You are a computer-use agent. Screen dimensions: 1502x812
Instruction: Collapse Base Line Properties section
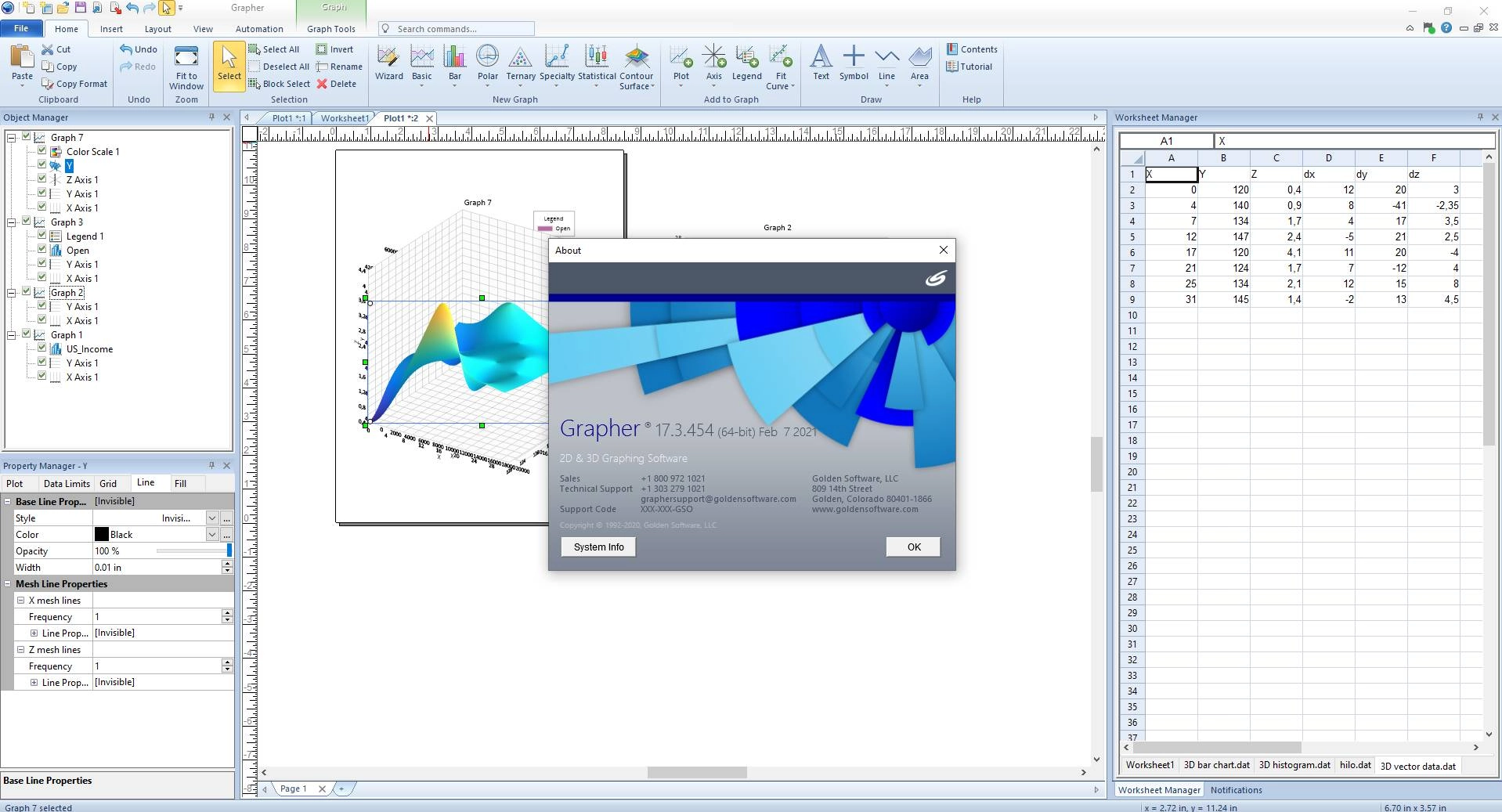pos(8,501)
